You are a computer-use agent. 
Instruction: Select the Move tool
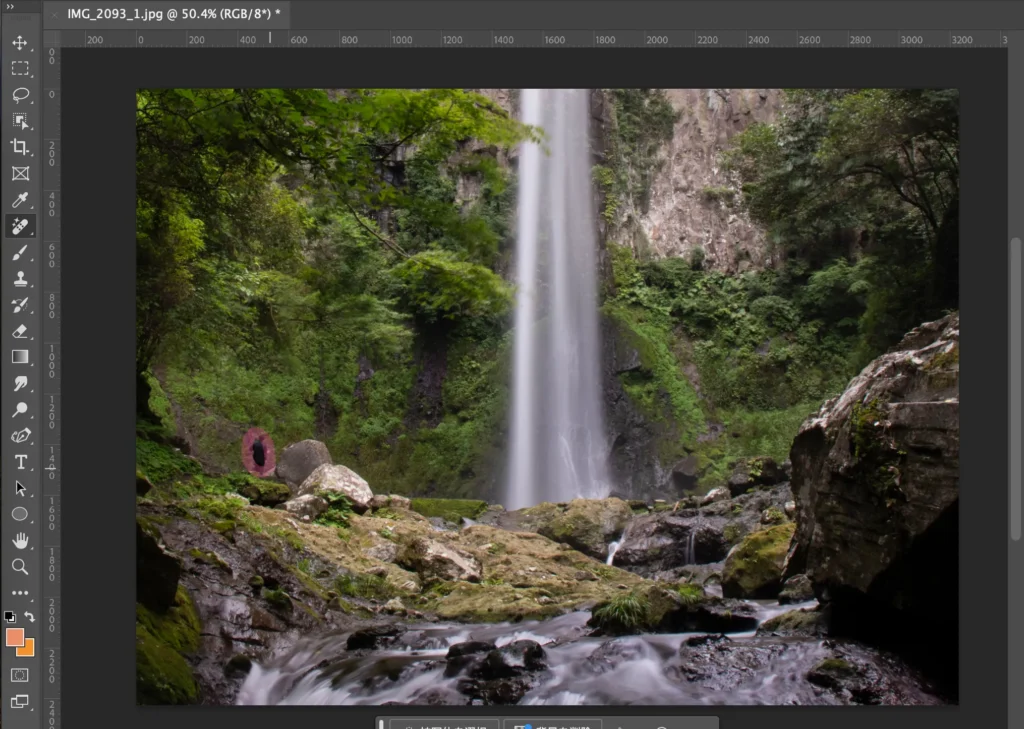pos(20,43)
